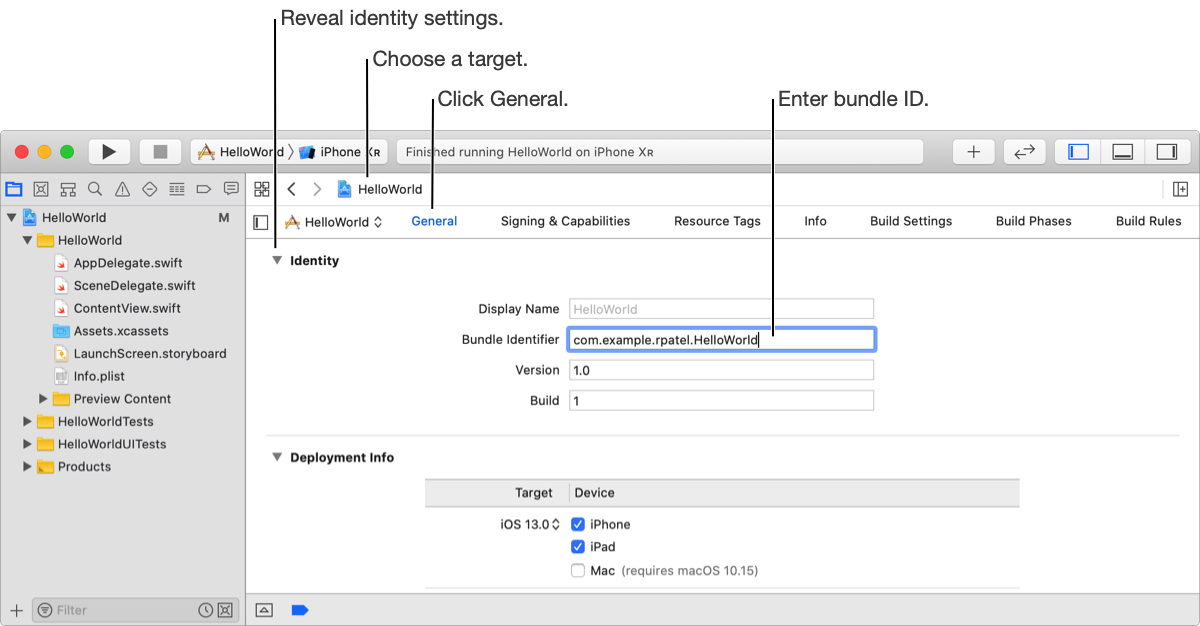This screenshot has width=1200, height=626.
Task: Click the Bundle Identifier text field
Action: click(721, 340)
